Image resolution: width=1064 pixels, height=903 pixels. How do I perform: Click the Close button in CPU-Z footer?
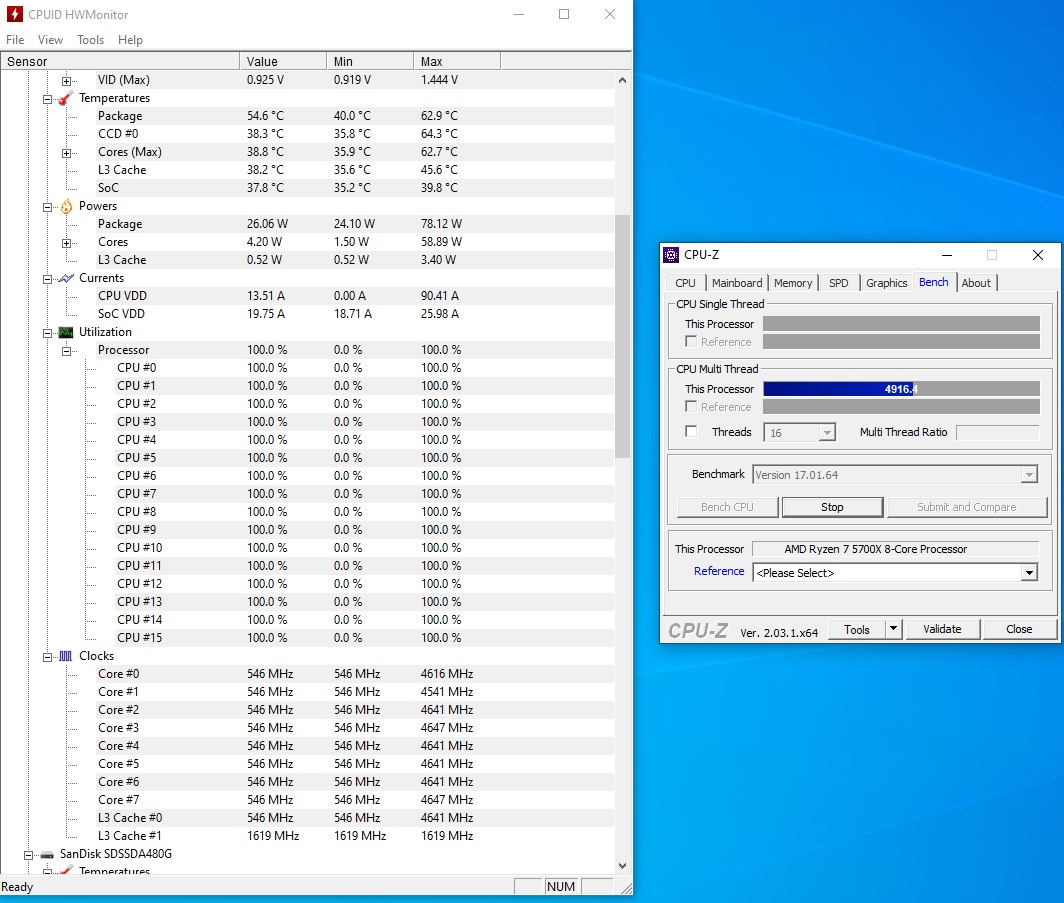point(1019,629)
